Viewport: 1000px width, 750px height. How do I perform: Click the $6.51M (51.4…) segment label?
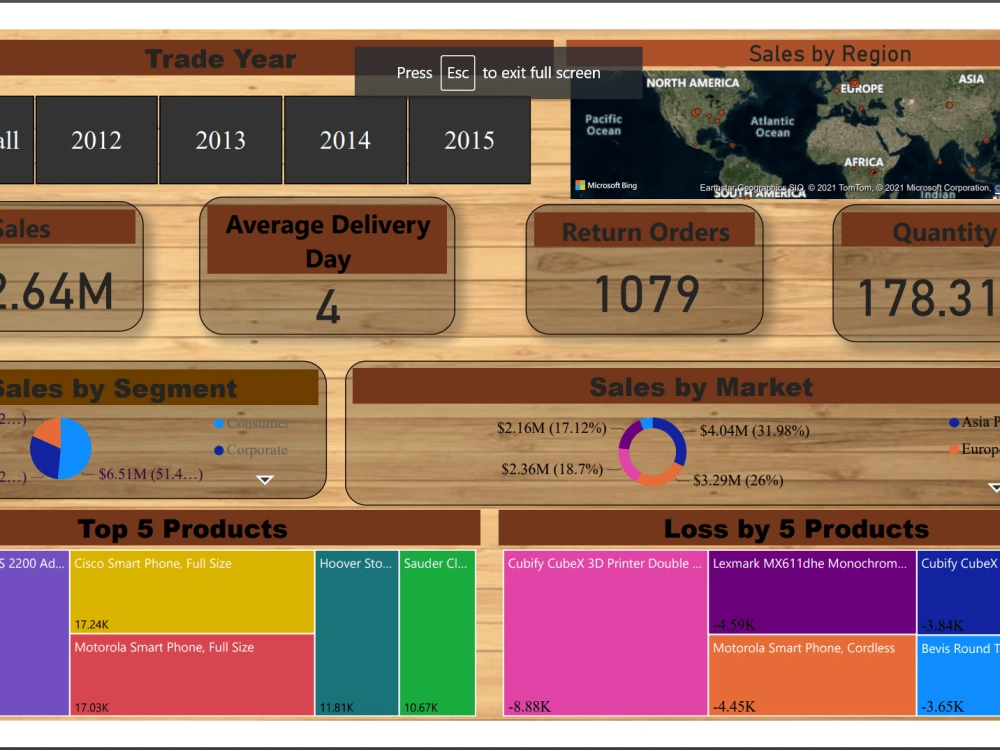click(151, 474)
